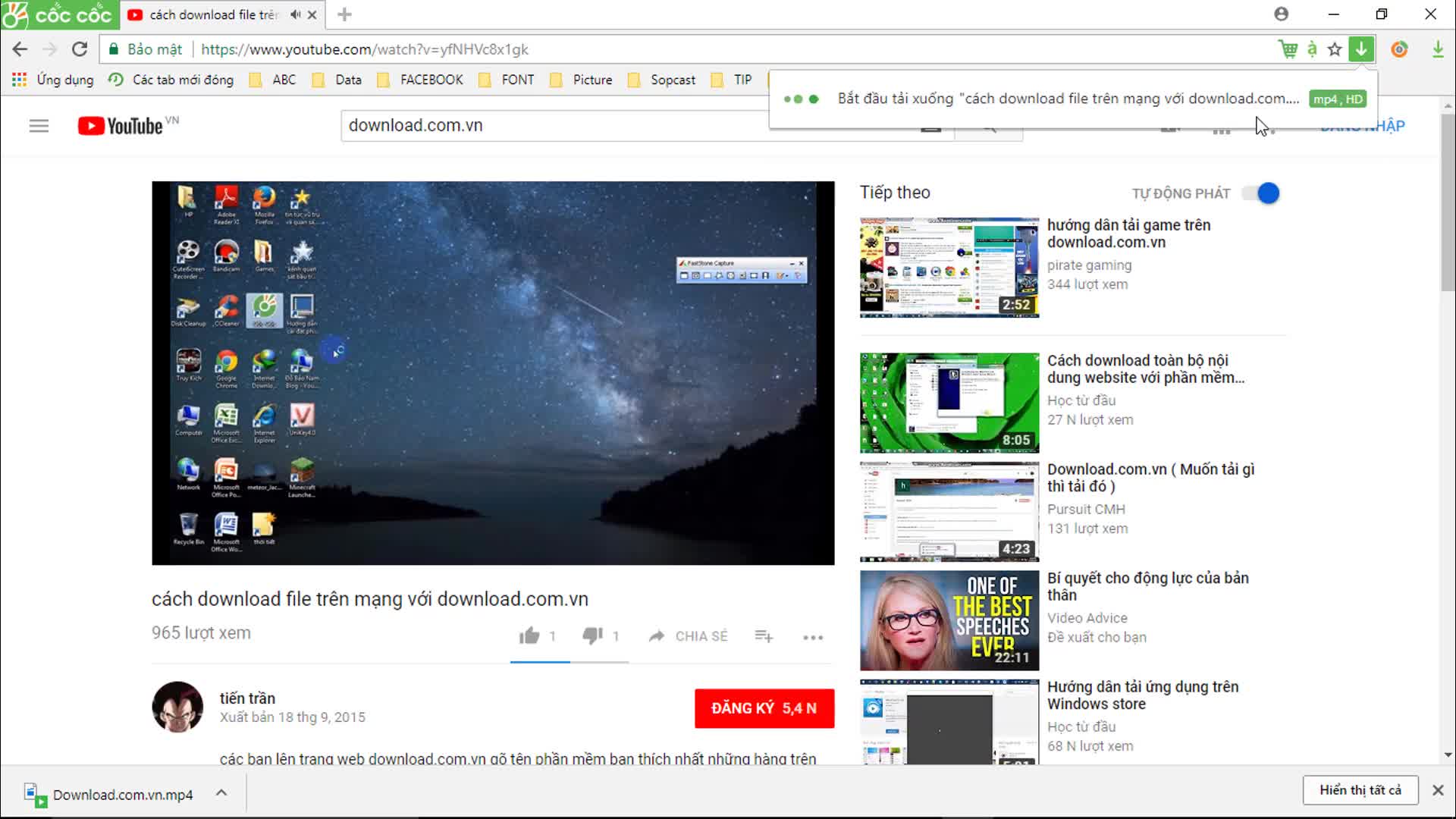Open 'Download.com.vn ( Muốn tải gì thì tải đó )' title
This screenshot has height=819, width=1456.
click(1150, 478)
